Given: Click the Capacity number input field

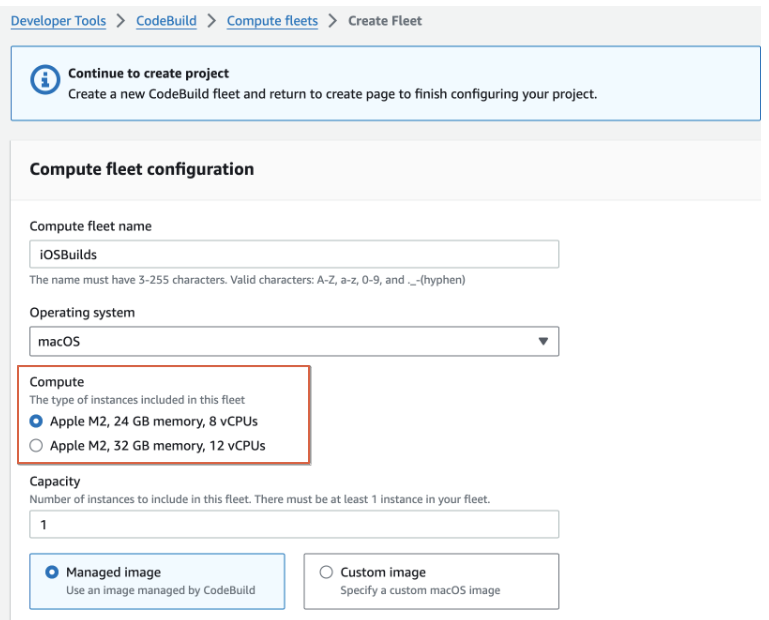Looking at the screenshot, I should pos(294,524).
